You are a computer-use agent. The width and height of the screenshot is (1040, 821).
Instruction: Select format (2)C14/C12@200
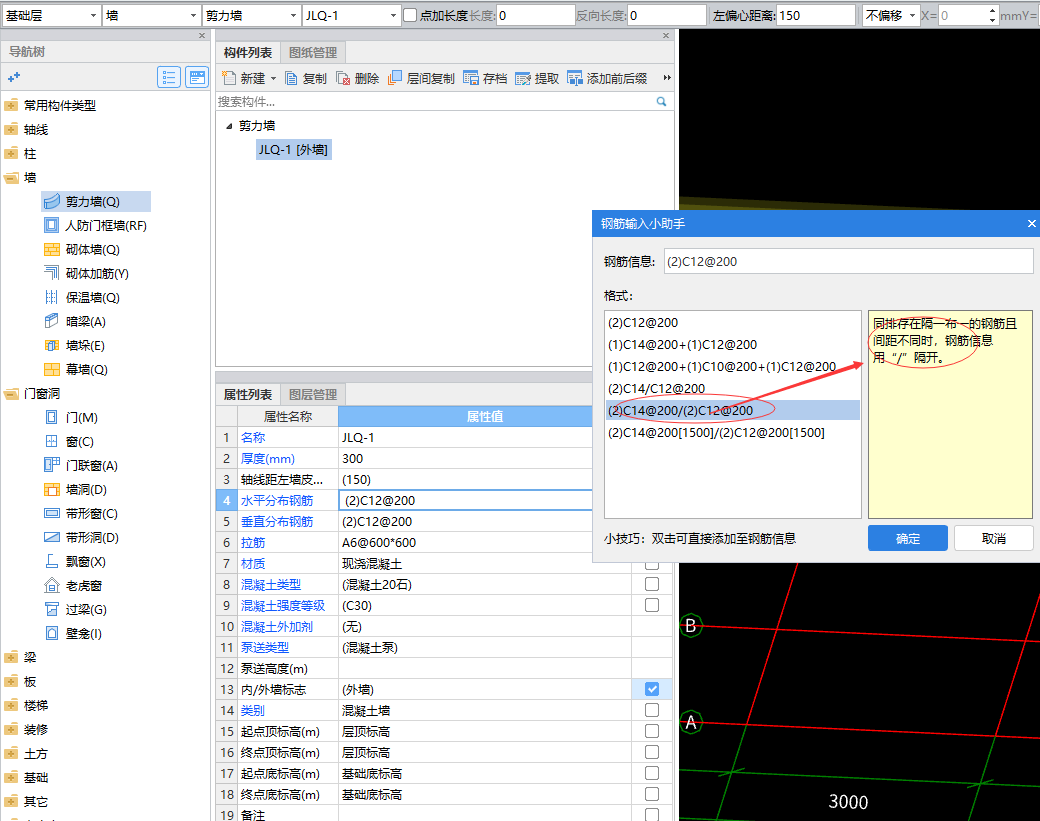point(732,389)
